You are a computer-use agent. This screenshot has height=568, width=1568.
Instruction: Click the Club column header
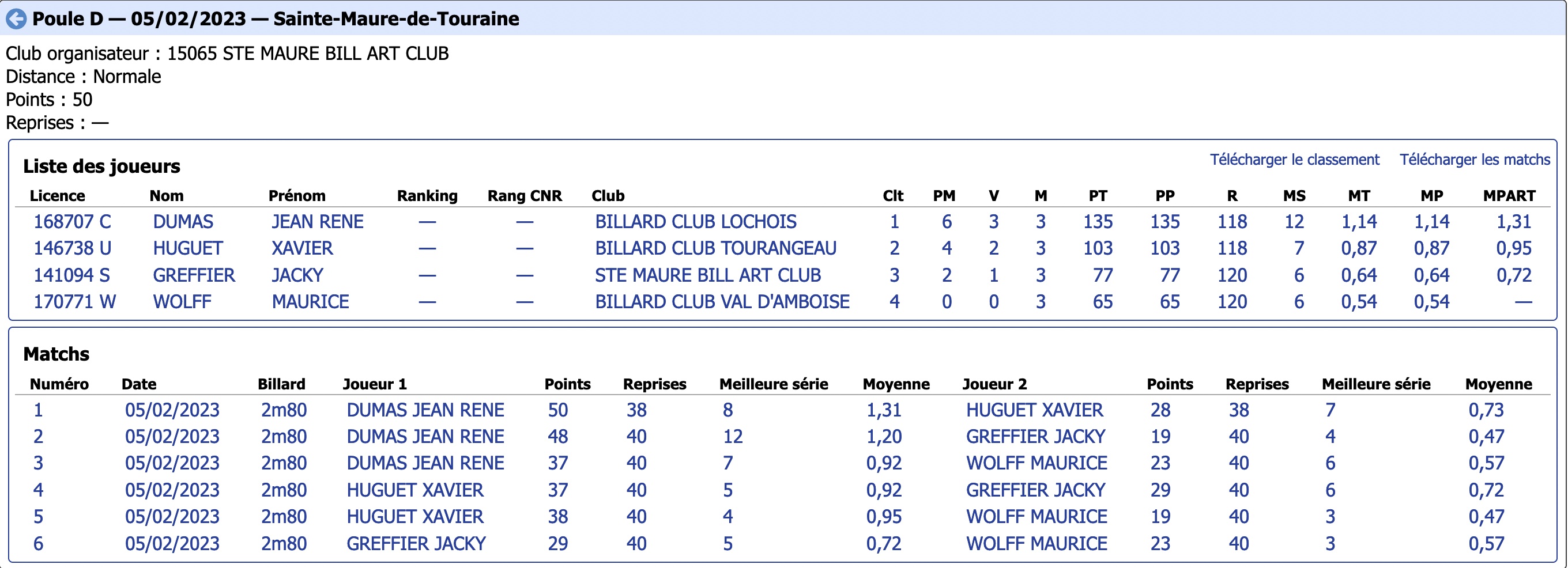[608, 196]
